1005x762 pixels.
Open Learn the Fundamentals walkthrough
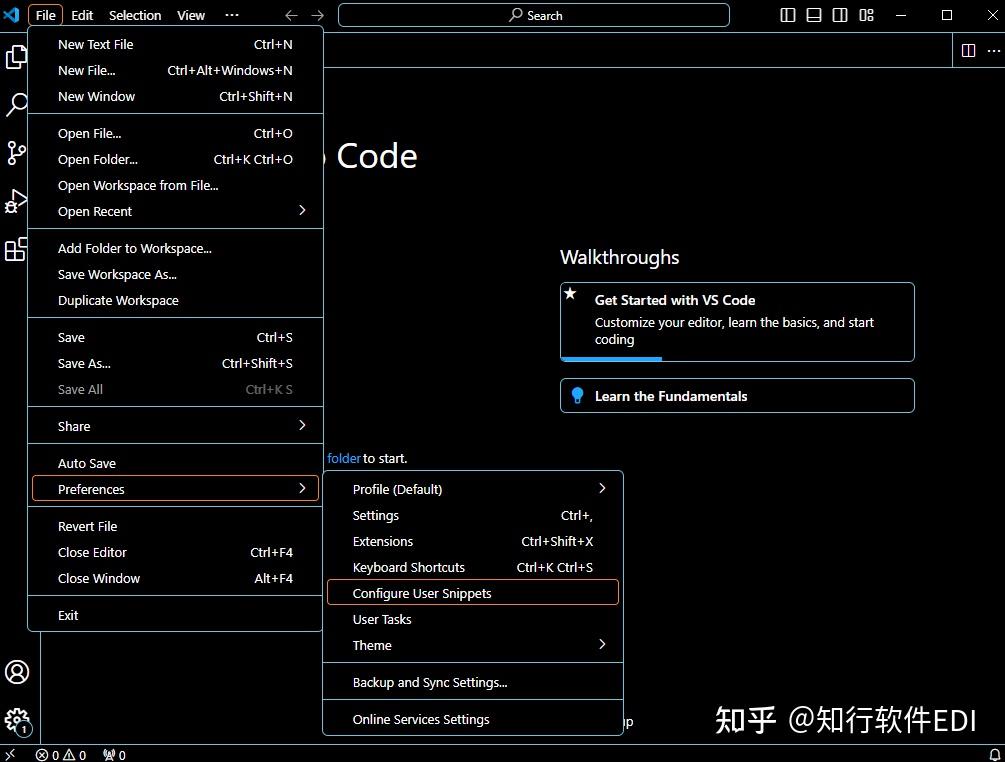click(x=737, y=395)
